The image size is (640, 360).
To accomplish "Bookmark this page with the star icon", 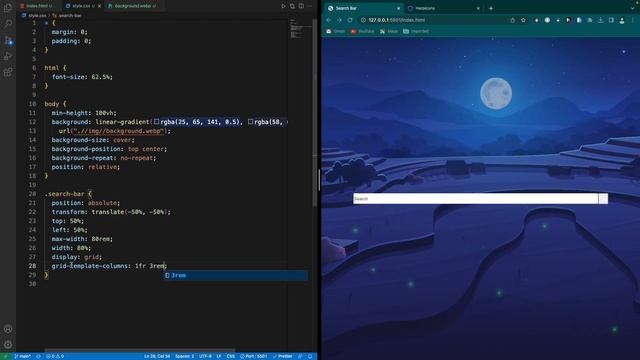I will tap(523, 20).
